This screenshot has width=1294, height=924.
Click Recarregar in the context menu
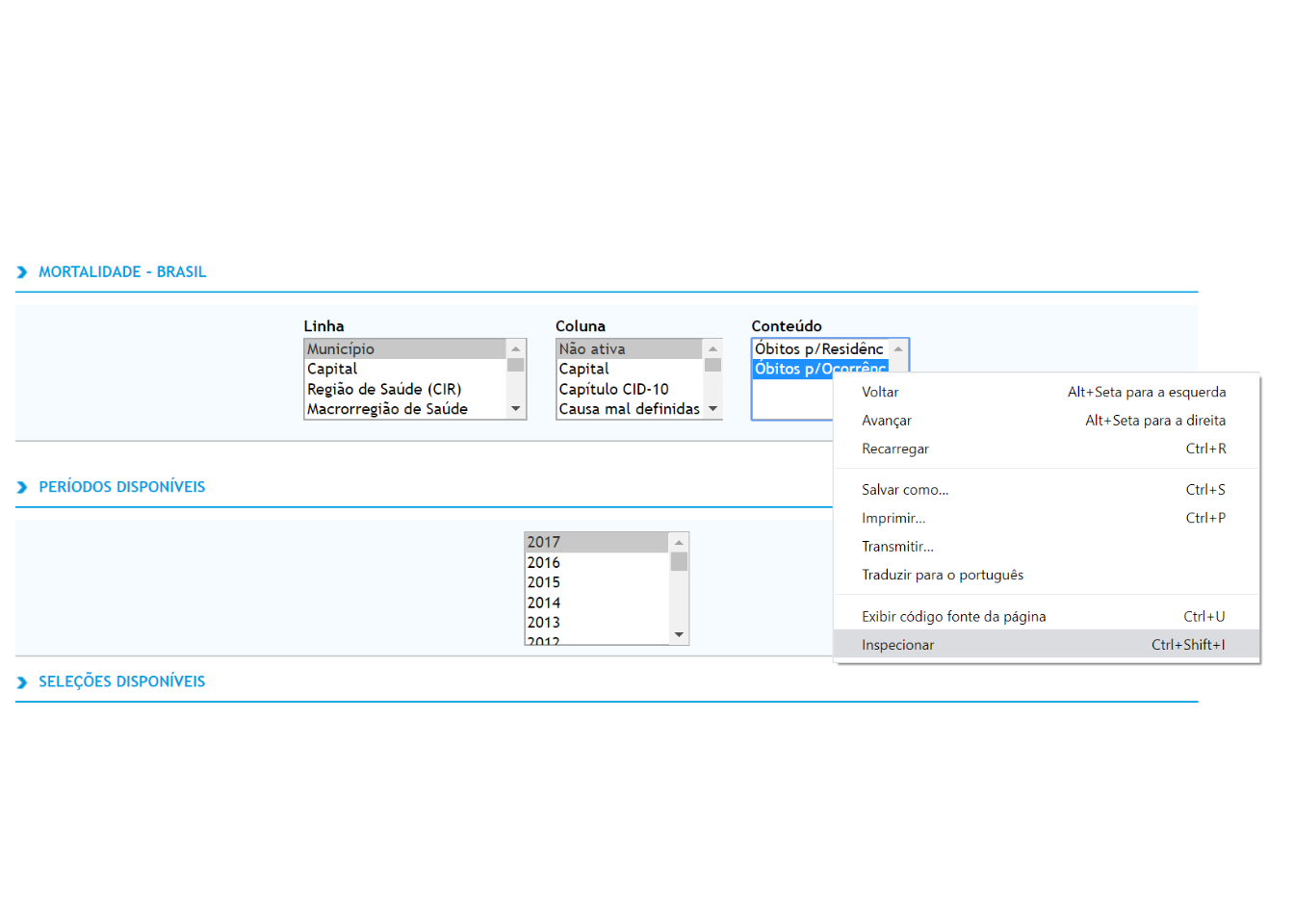895,449
